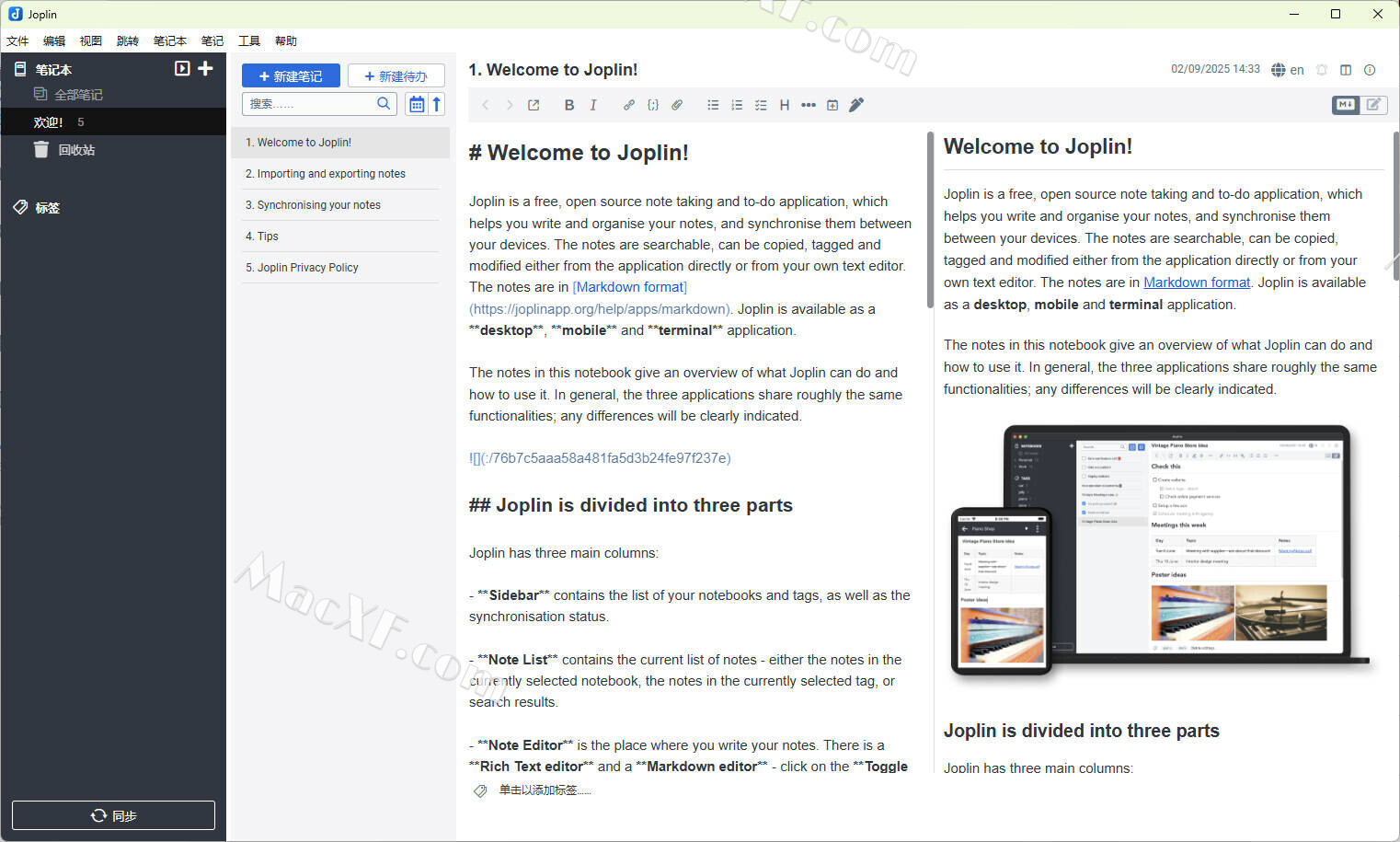Attach a file with the paperclip icon
Viewport: 1400px width, 842px height.
677,105
